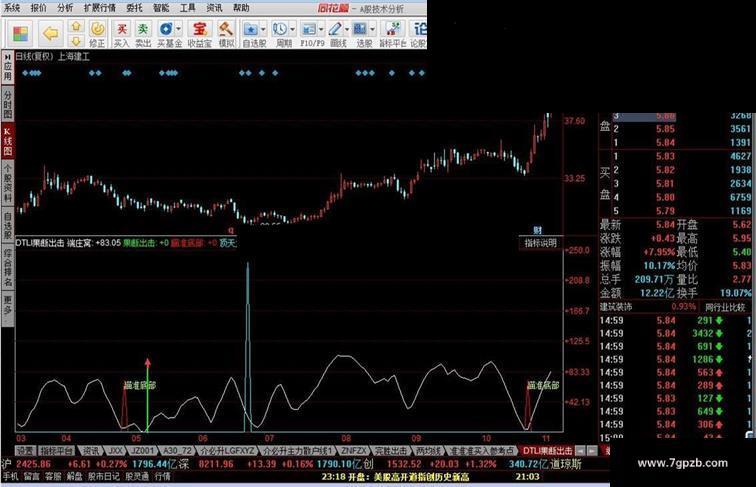Select the 两均线 indicator tab

coord(428,450)
